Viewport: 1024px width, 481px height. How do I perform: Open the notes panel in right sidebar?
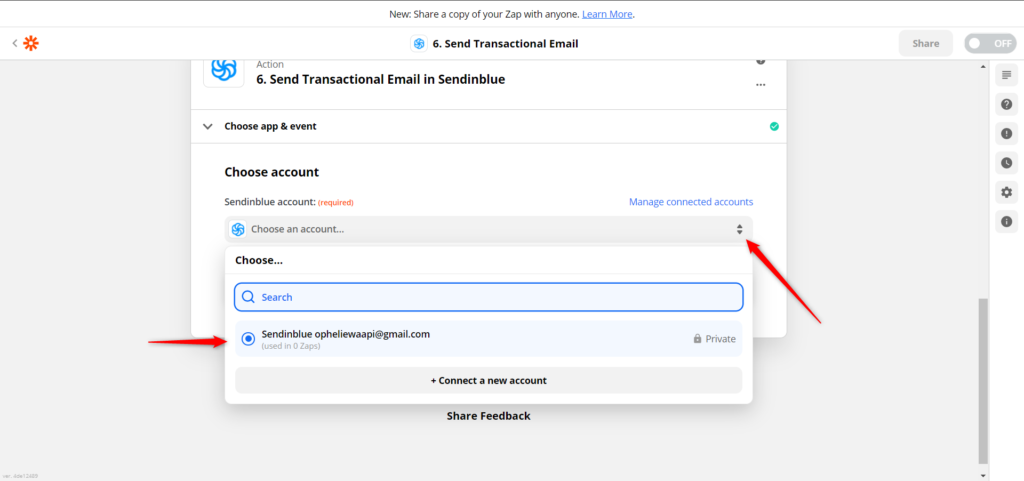(1006, 74)
